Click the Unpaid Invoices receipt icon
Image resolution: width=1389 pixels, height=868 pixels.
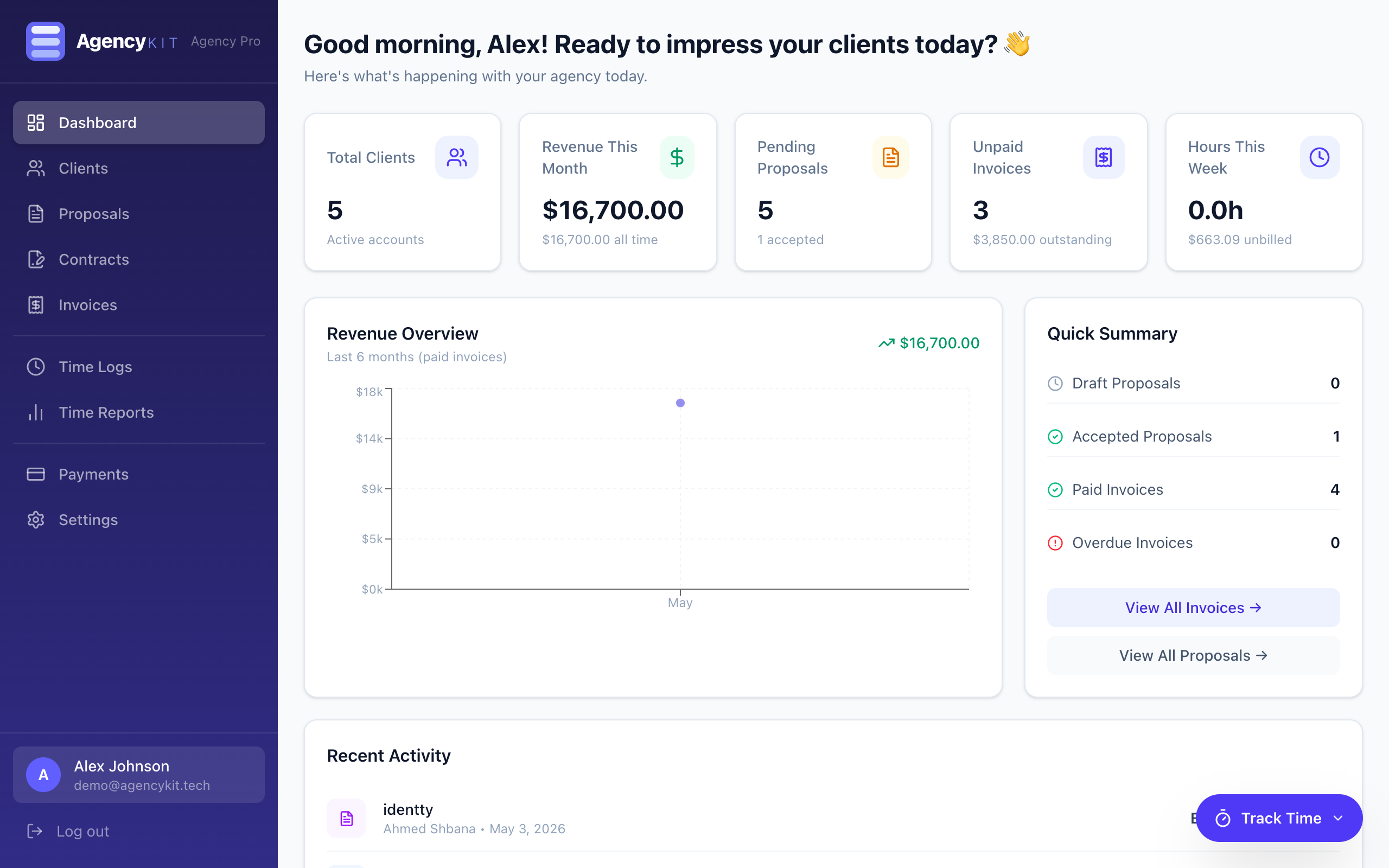1104,157
